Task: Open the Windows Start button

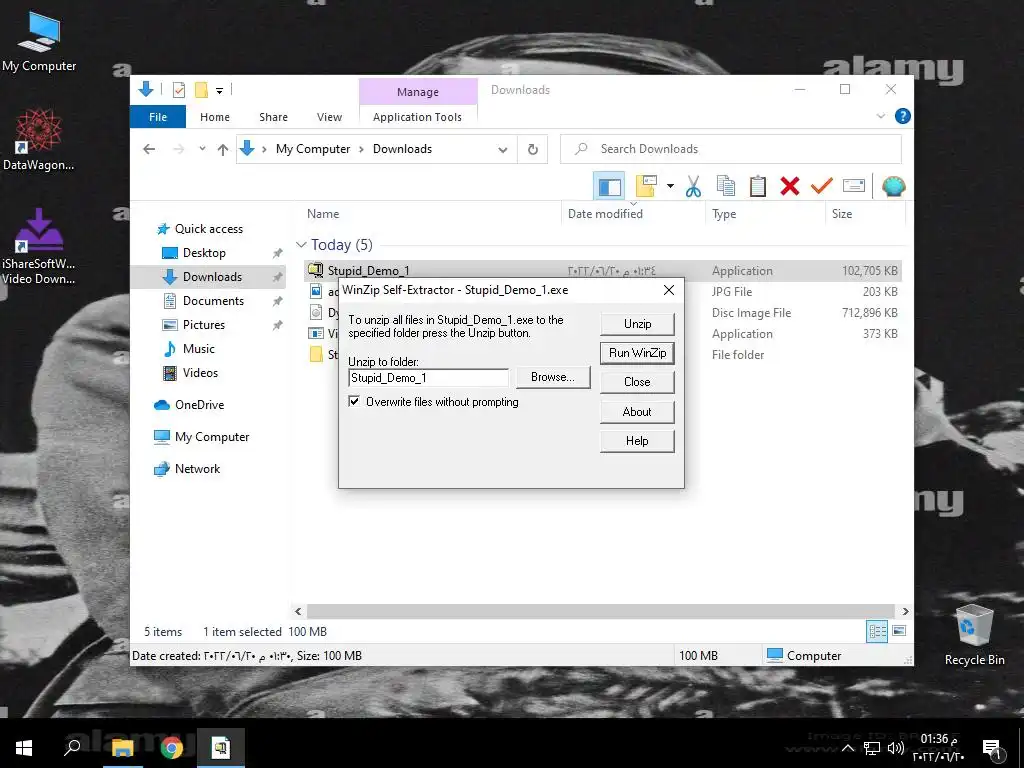Action: [24, 748]
